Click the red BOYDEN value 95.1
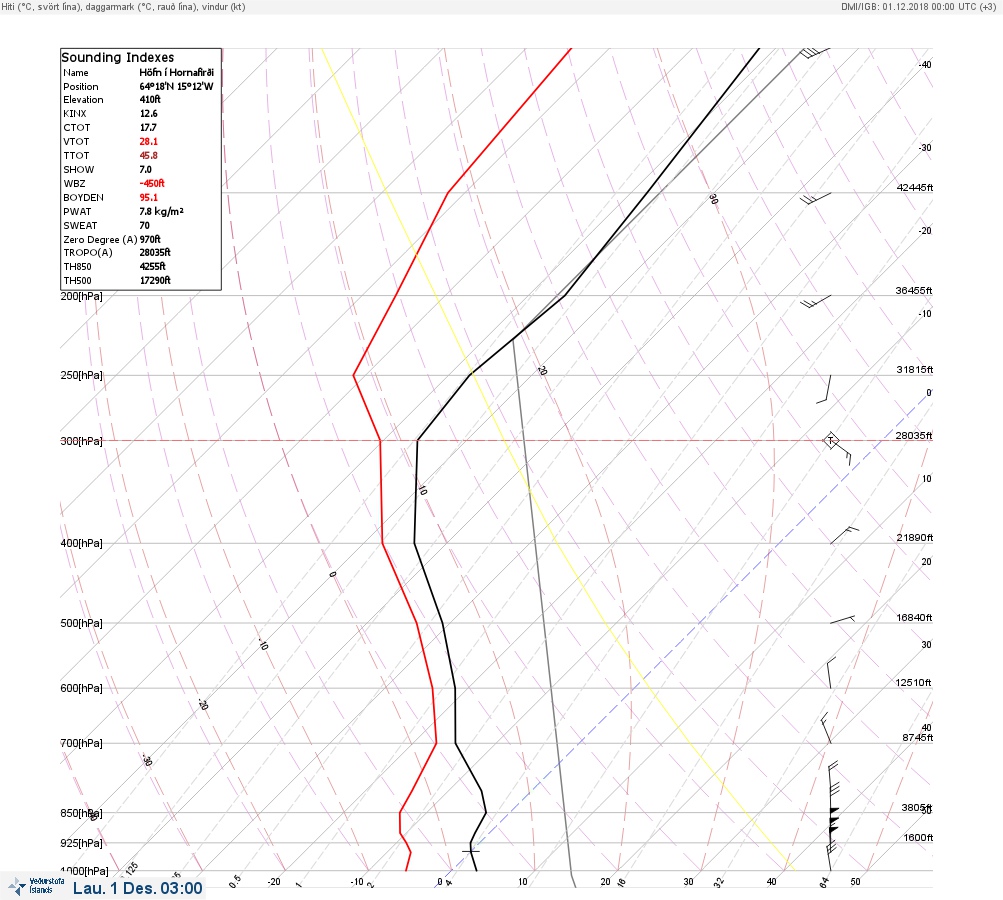 pyautogui.click(x=148, y=198)
